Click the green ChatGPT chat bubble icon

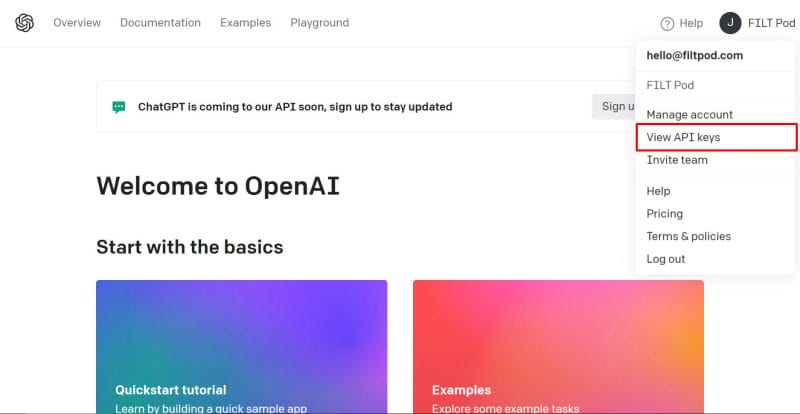pyautogui.click(x=119, y=107)
